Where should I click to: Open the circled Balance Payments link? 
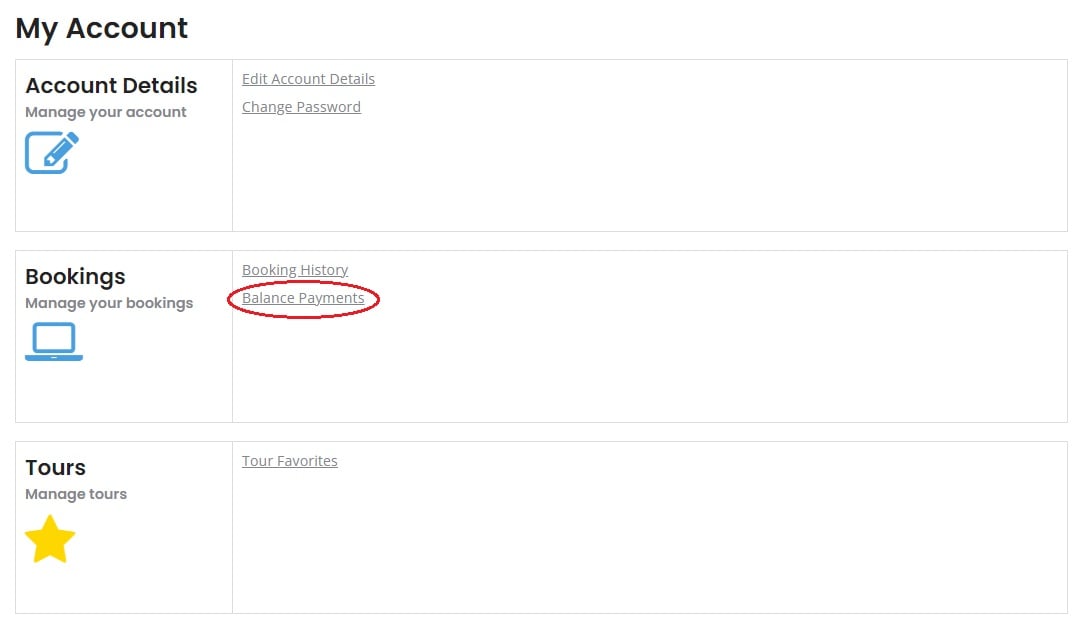click(303, 298)
